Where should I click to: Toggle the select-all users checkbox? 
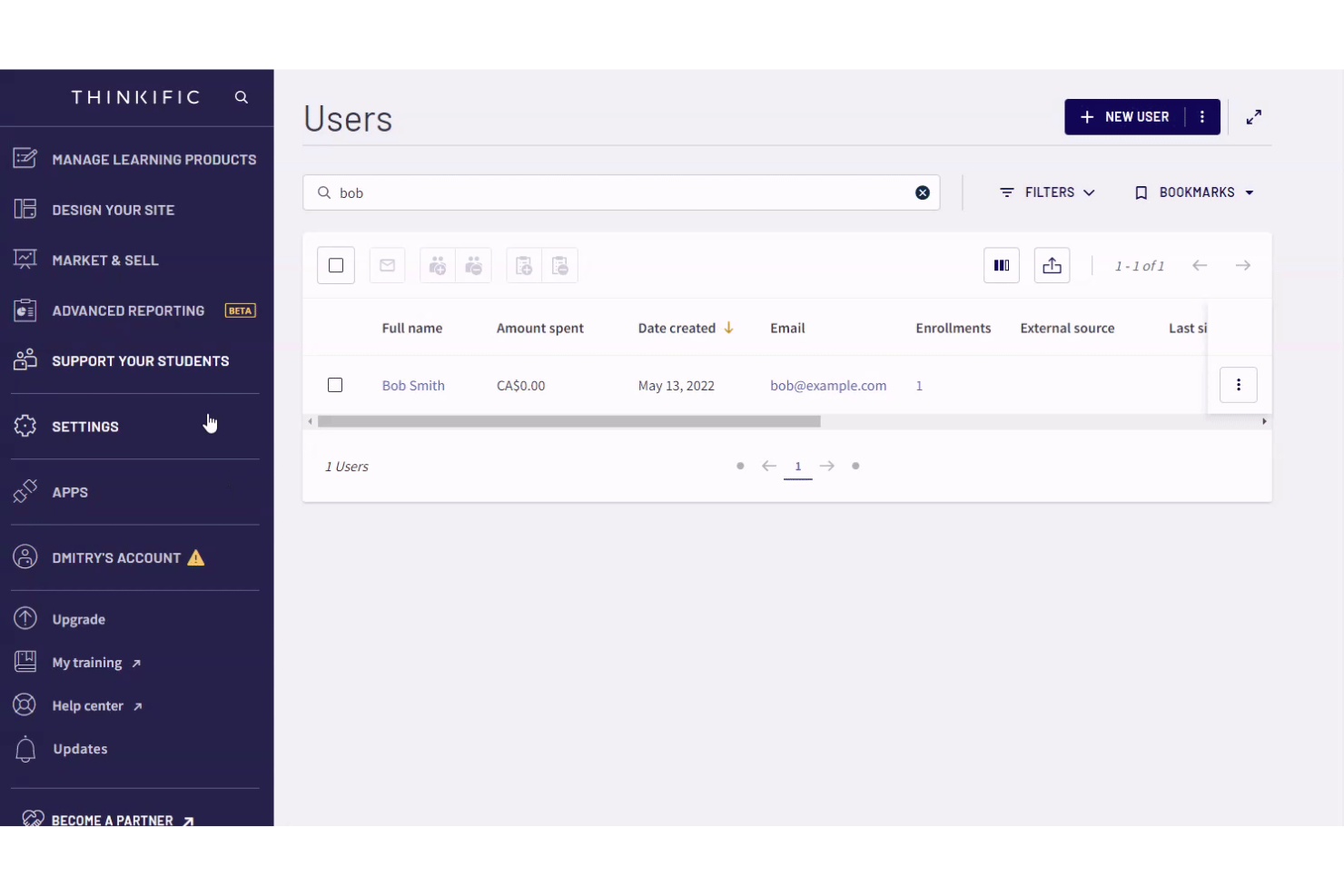point(335,265)
